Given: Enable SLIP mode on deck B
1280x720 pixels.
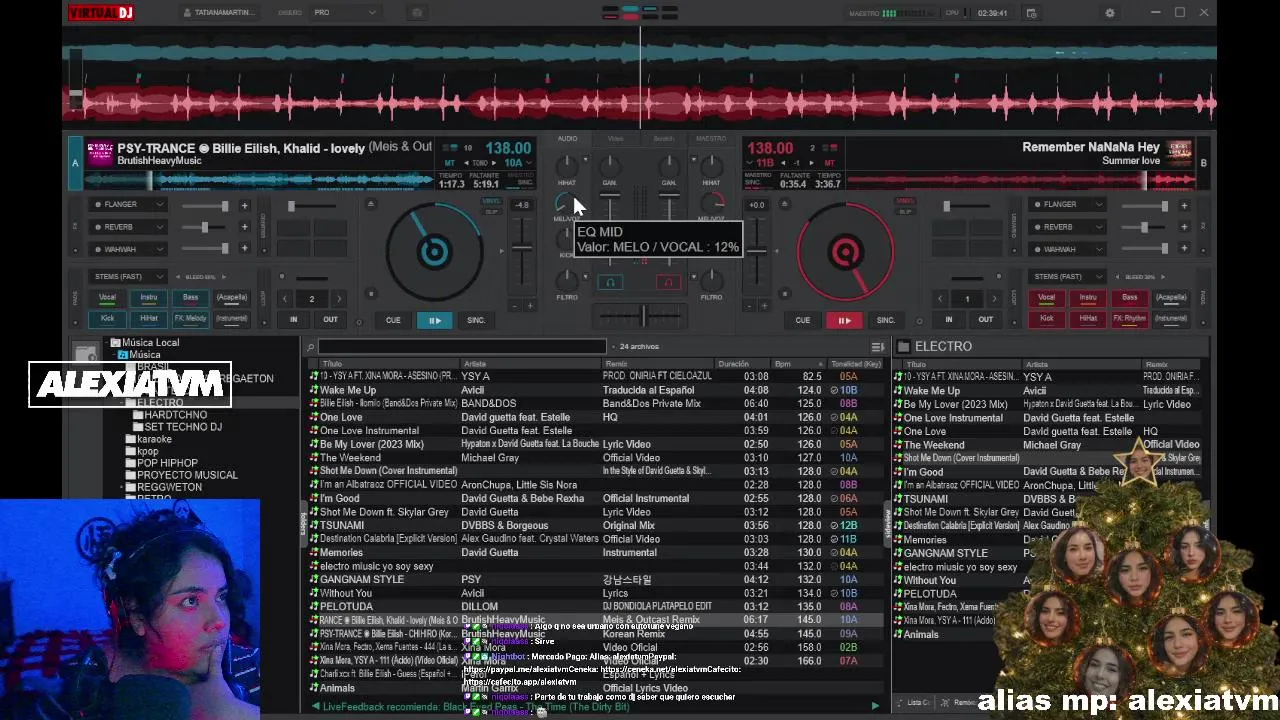Looking at the screenshot, I should pyautogui.click(x=905, y=211).
